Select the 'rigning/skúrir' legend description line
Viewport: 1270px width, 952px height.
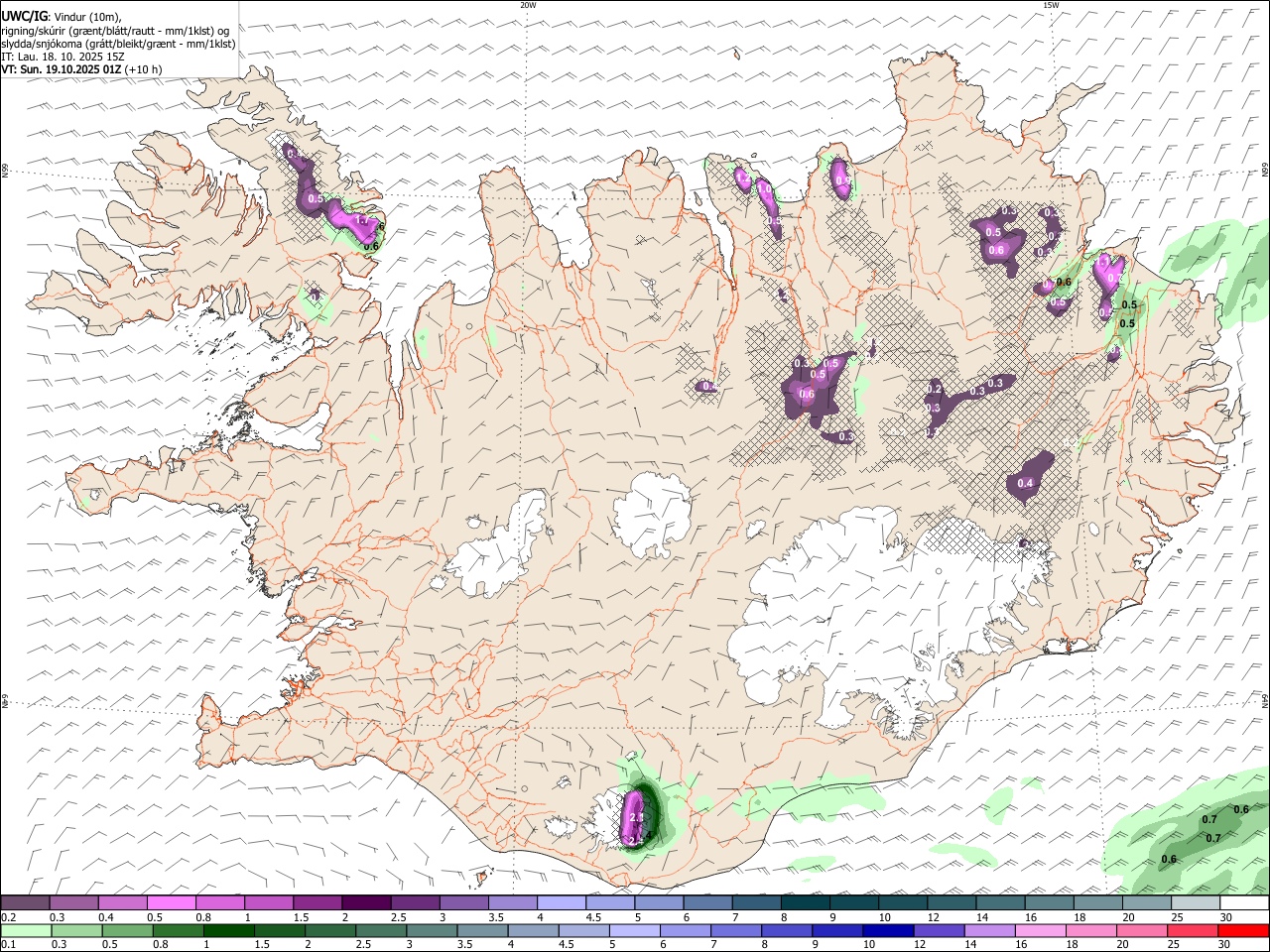(114, 31)
